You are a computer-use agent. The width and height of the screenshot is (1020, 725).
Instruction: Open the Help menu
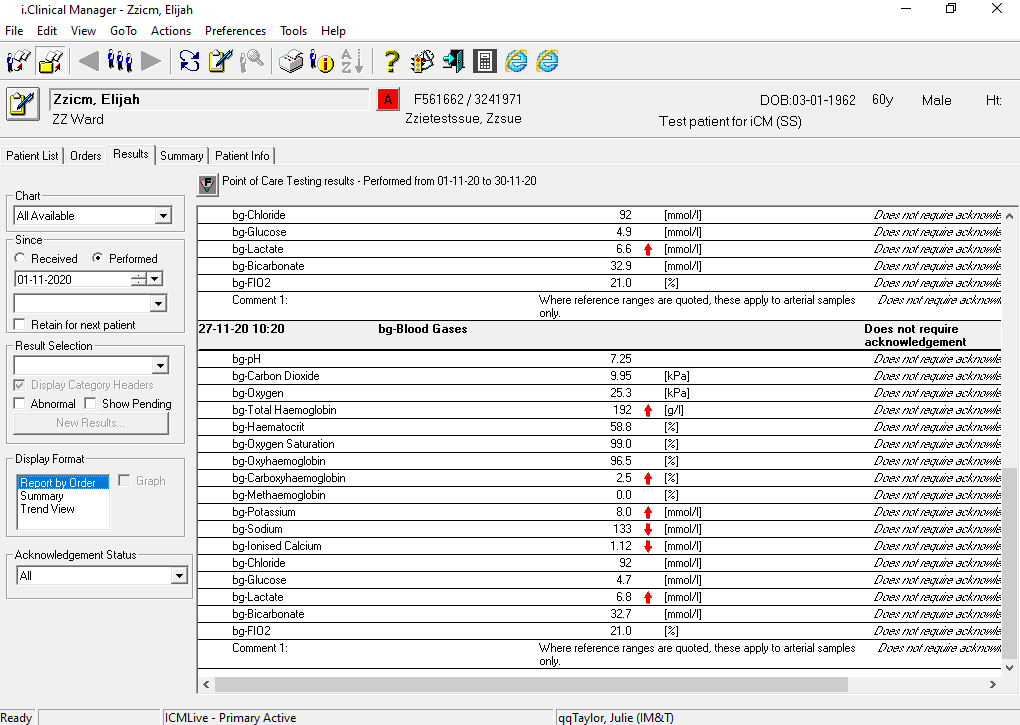point(333,31)
